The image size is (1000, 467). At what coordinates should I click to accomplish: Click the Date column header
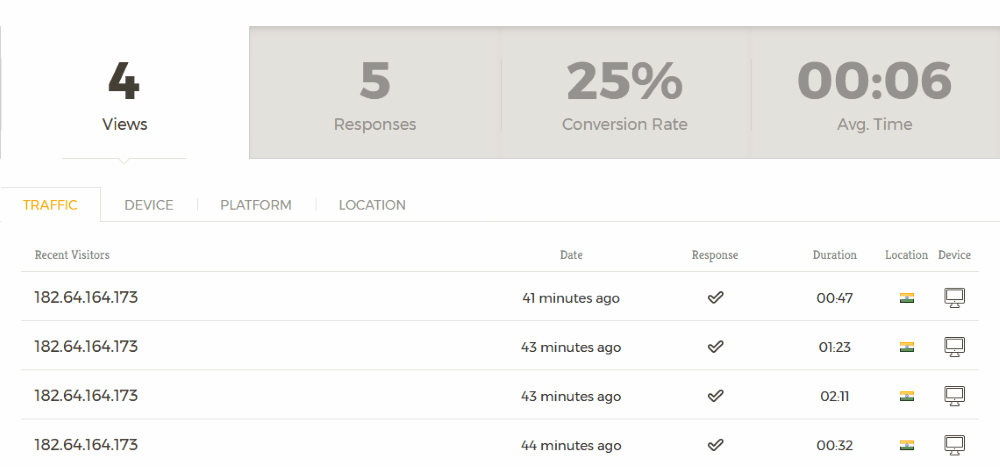571,255
